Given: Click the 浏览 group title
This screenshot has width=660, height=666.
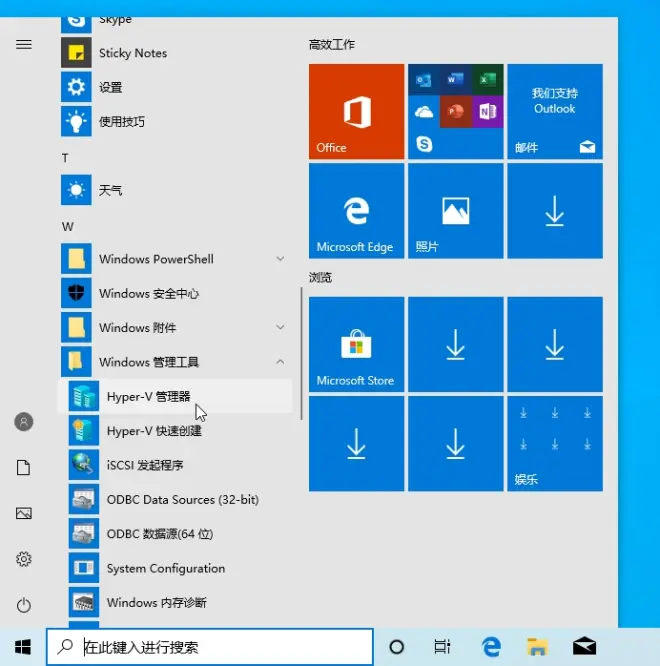Looking at the screenshot, I should click(320, 278).
